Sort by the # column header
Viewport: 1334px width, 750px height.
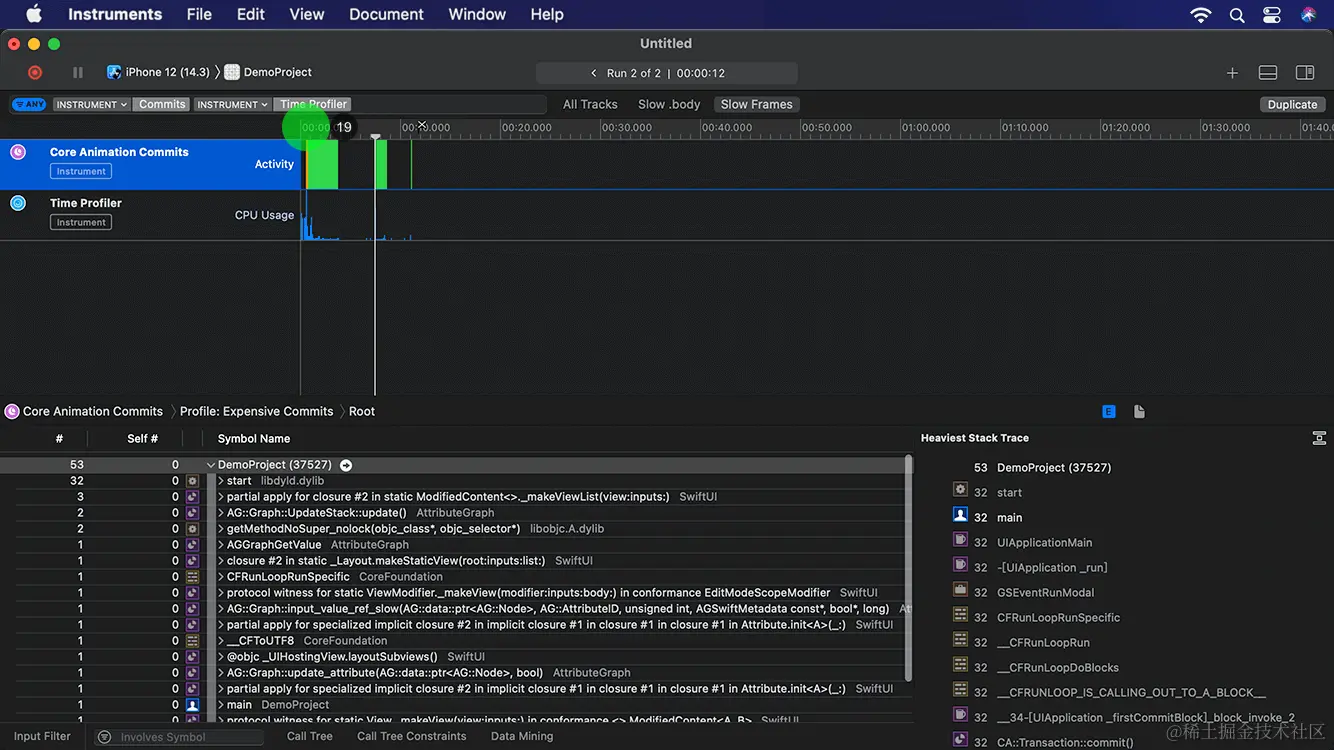59,438
